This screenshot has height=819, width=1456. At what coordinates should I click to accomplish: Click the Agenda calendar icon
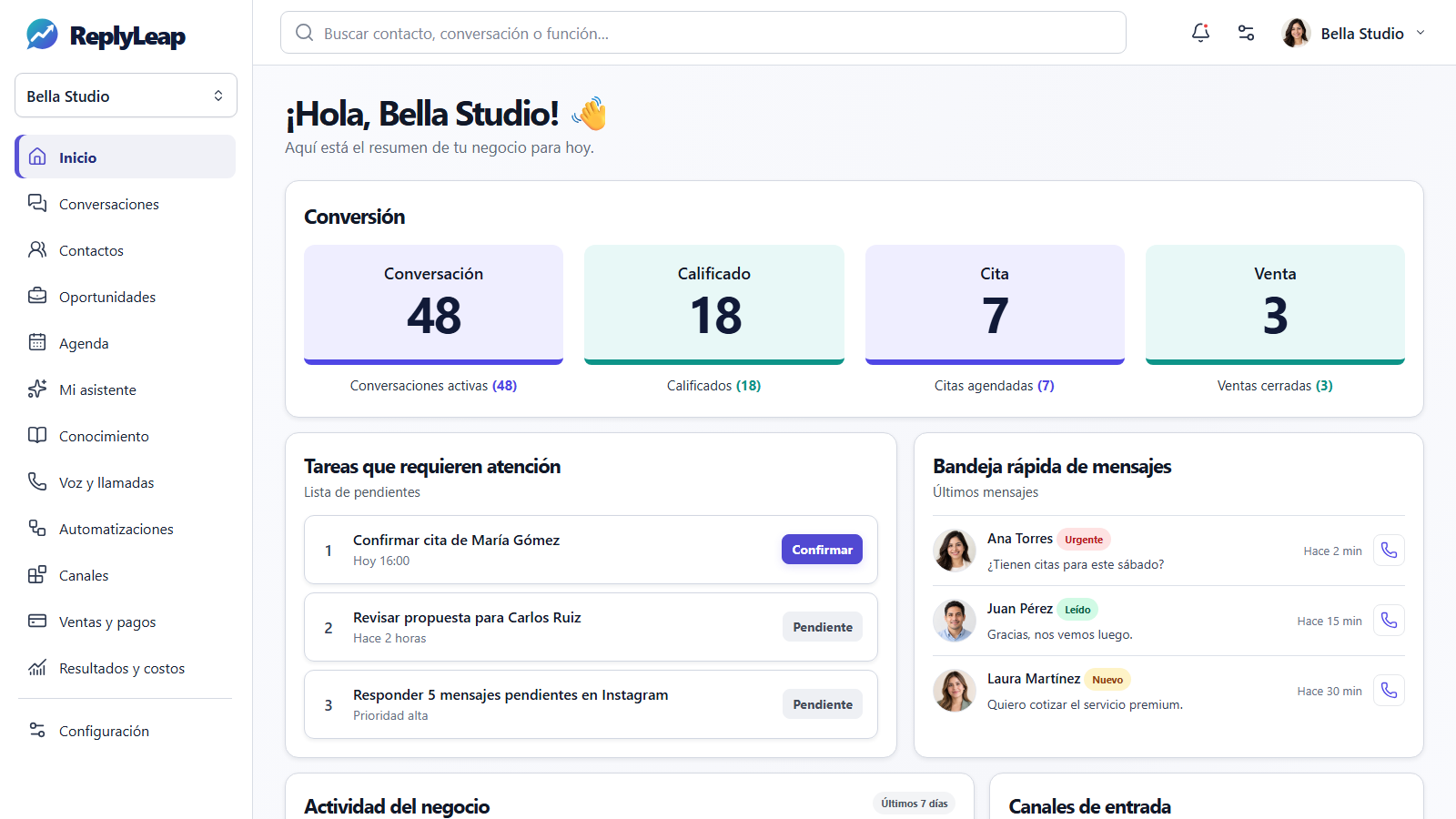pyautogui.click(x=37, y=342)
